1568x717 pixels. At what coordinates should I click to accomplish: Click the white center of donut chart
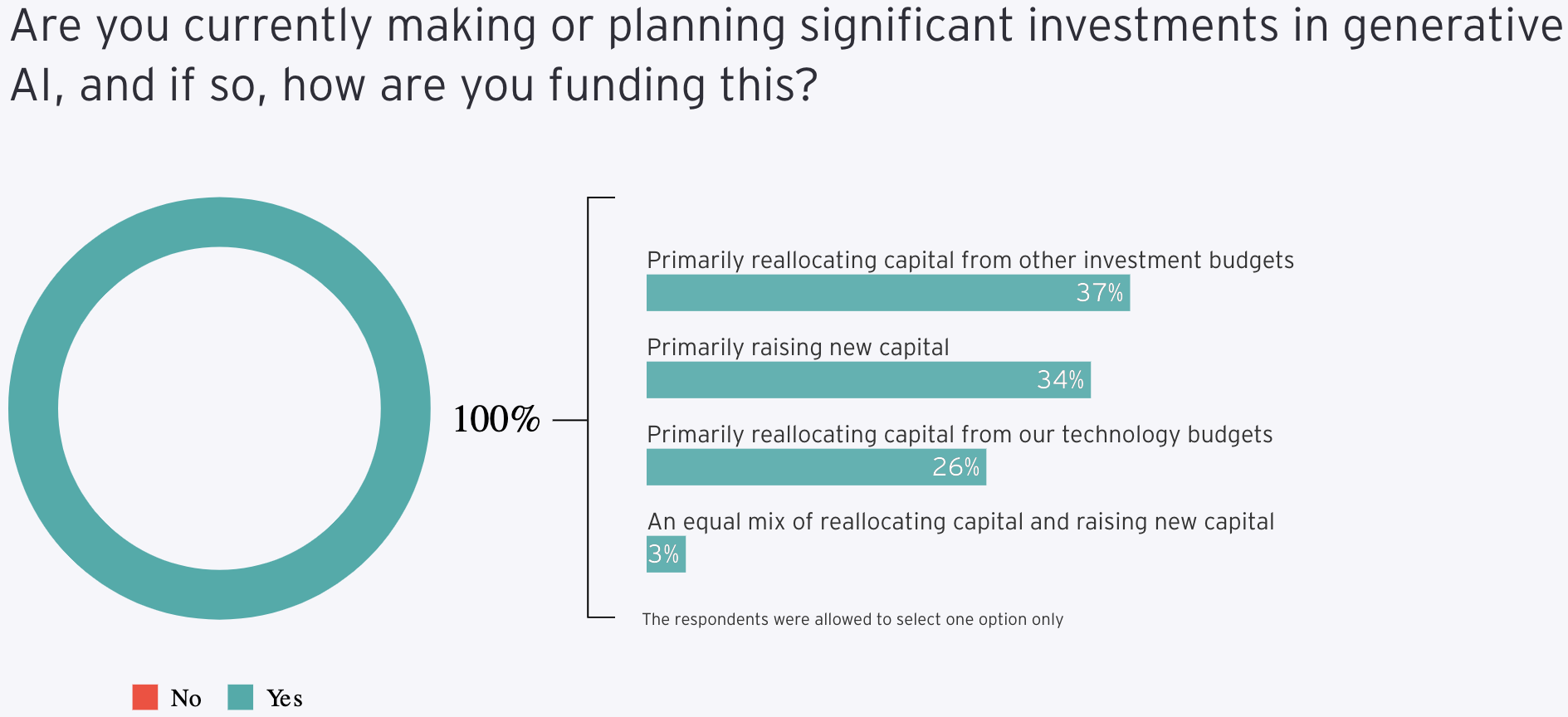[219, 408]
